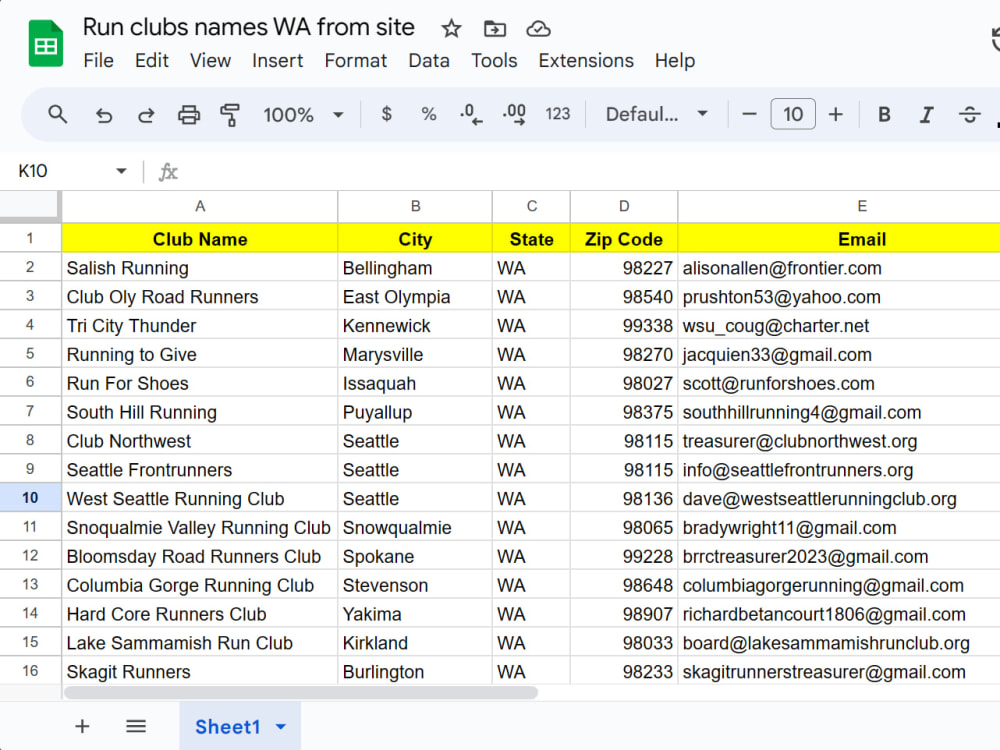
Task: Open the search menus magnifier tool
Action: coord(57,115)
